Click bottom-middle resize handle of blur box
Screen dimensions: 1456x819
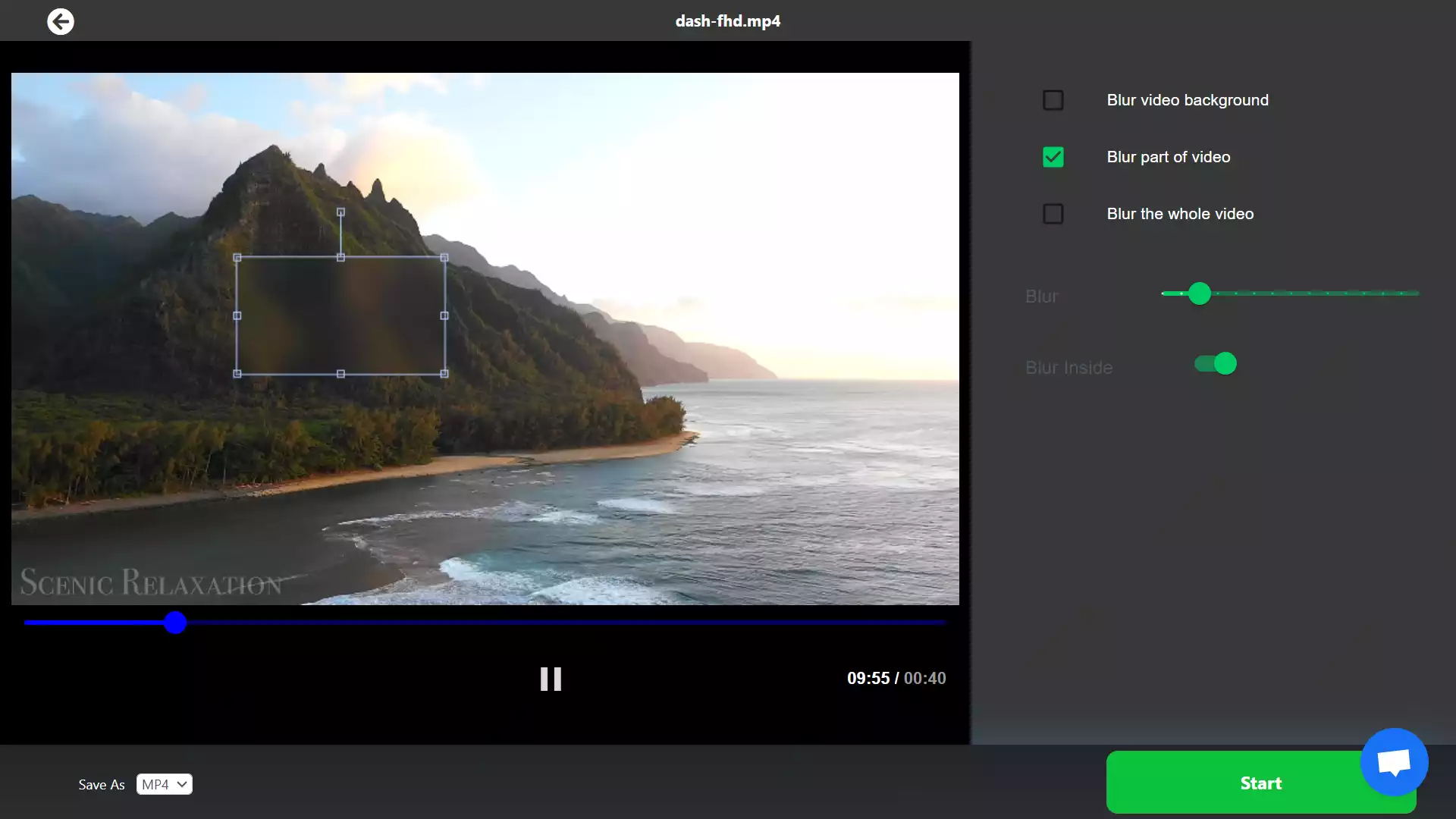[x=340, y=374]
